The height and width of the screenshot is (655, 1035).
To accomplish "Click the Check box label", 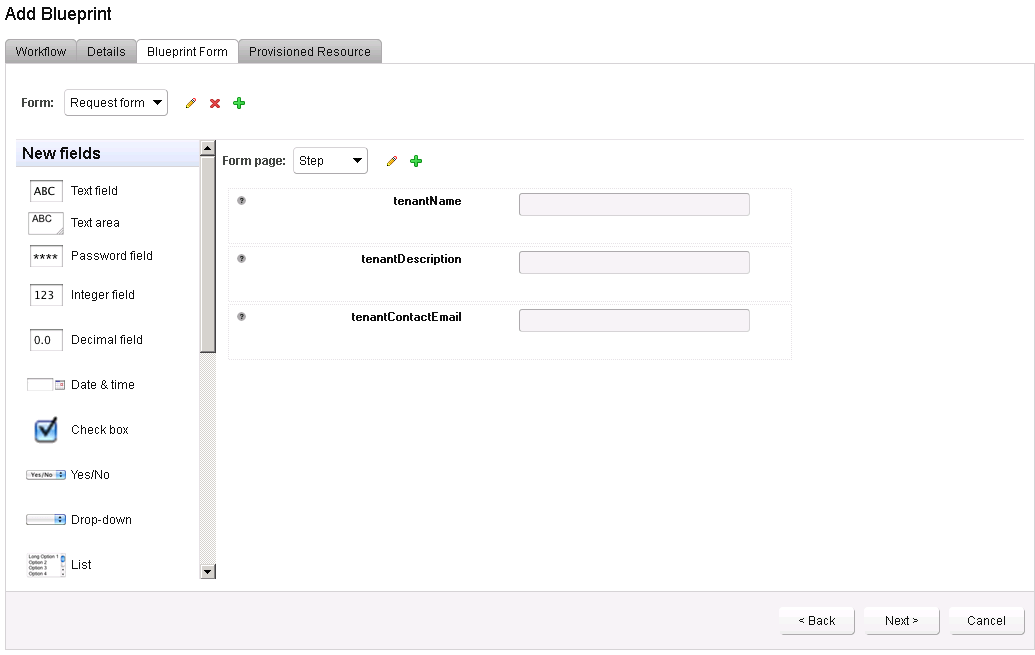I will 100,430.
